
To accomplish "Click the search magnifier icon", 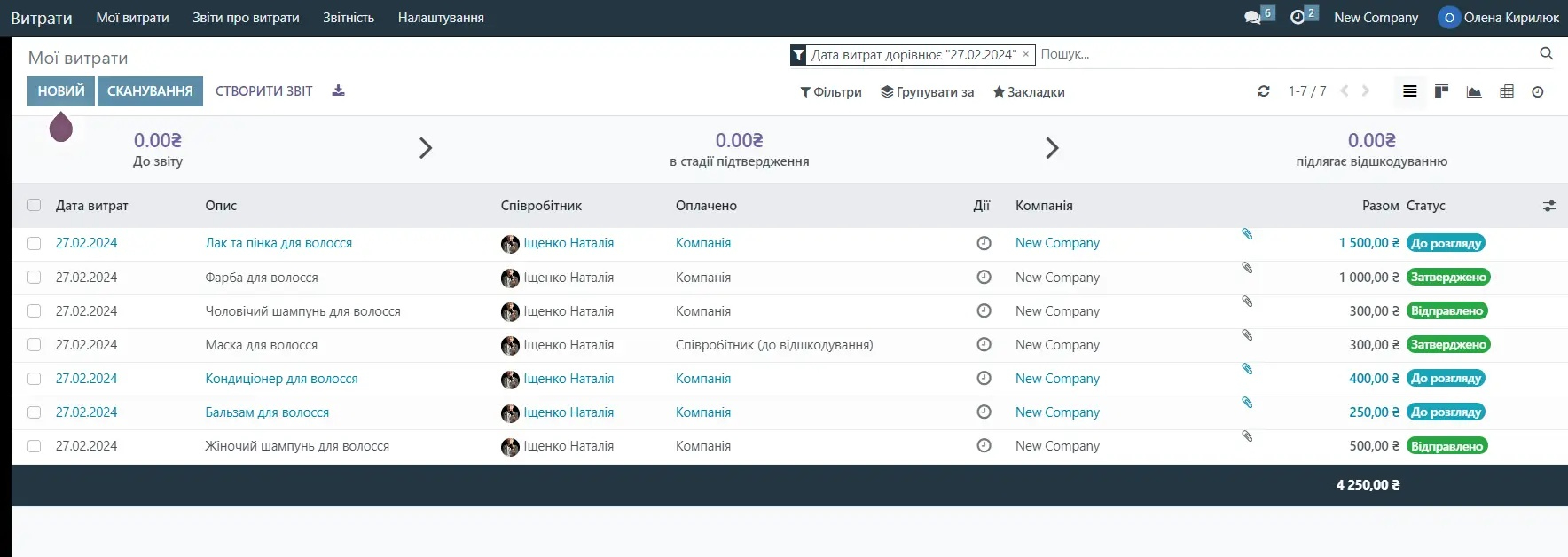I will click(x=1546, y=54).
